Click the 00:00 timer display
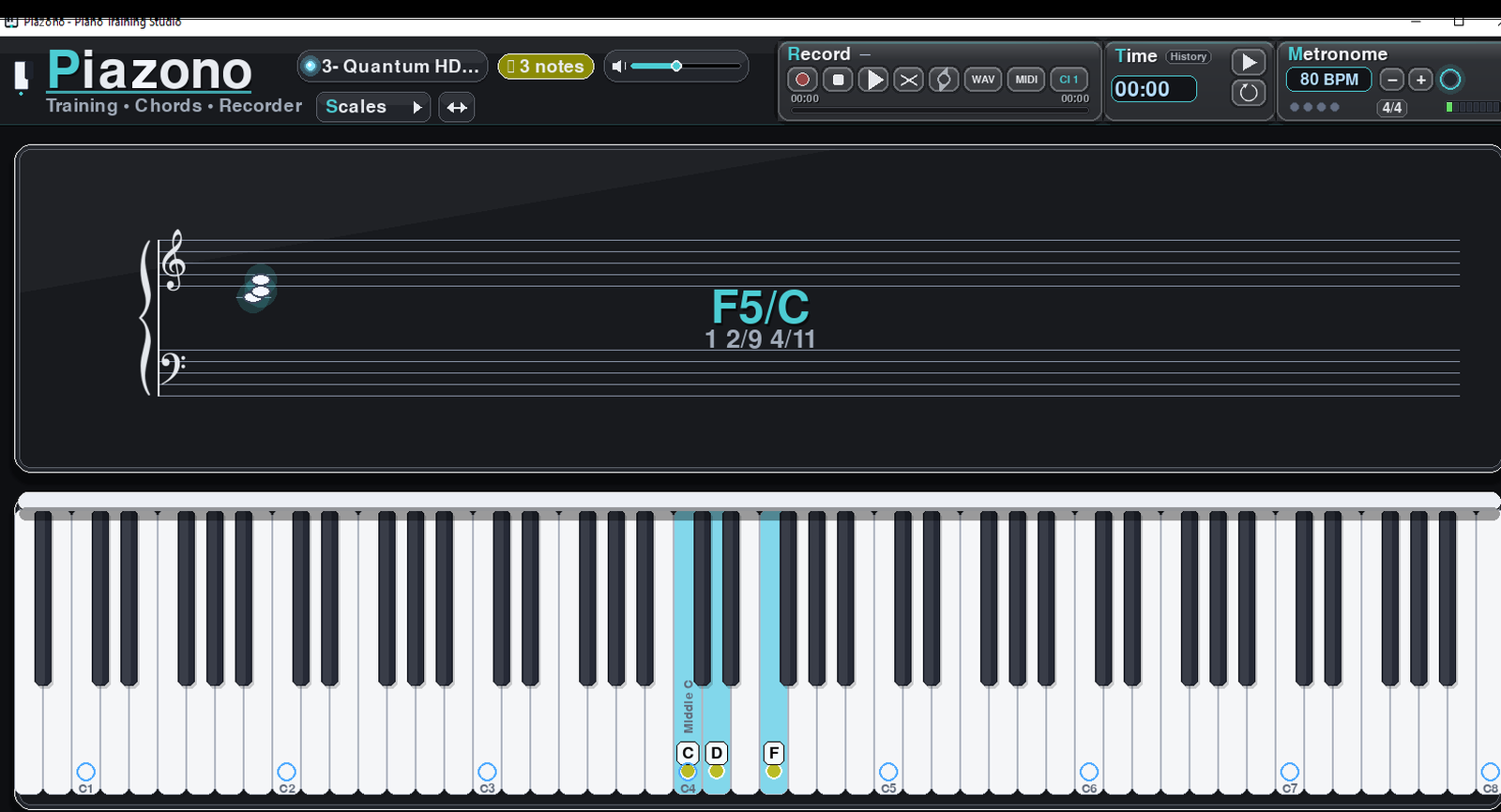This screenshot has width=1501, height=812. click(1154, 89)
